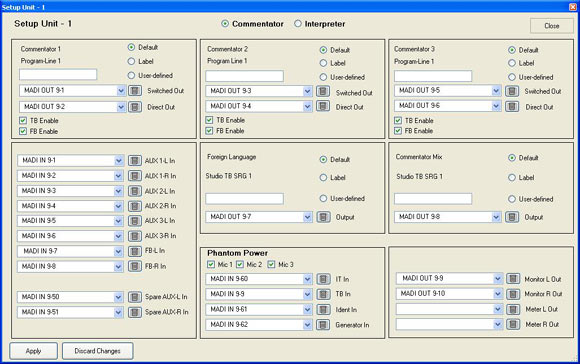Click the icon button next to AUX 3-R In
This screenshot has width=580, height=364.
click(x=135, y=236)
